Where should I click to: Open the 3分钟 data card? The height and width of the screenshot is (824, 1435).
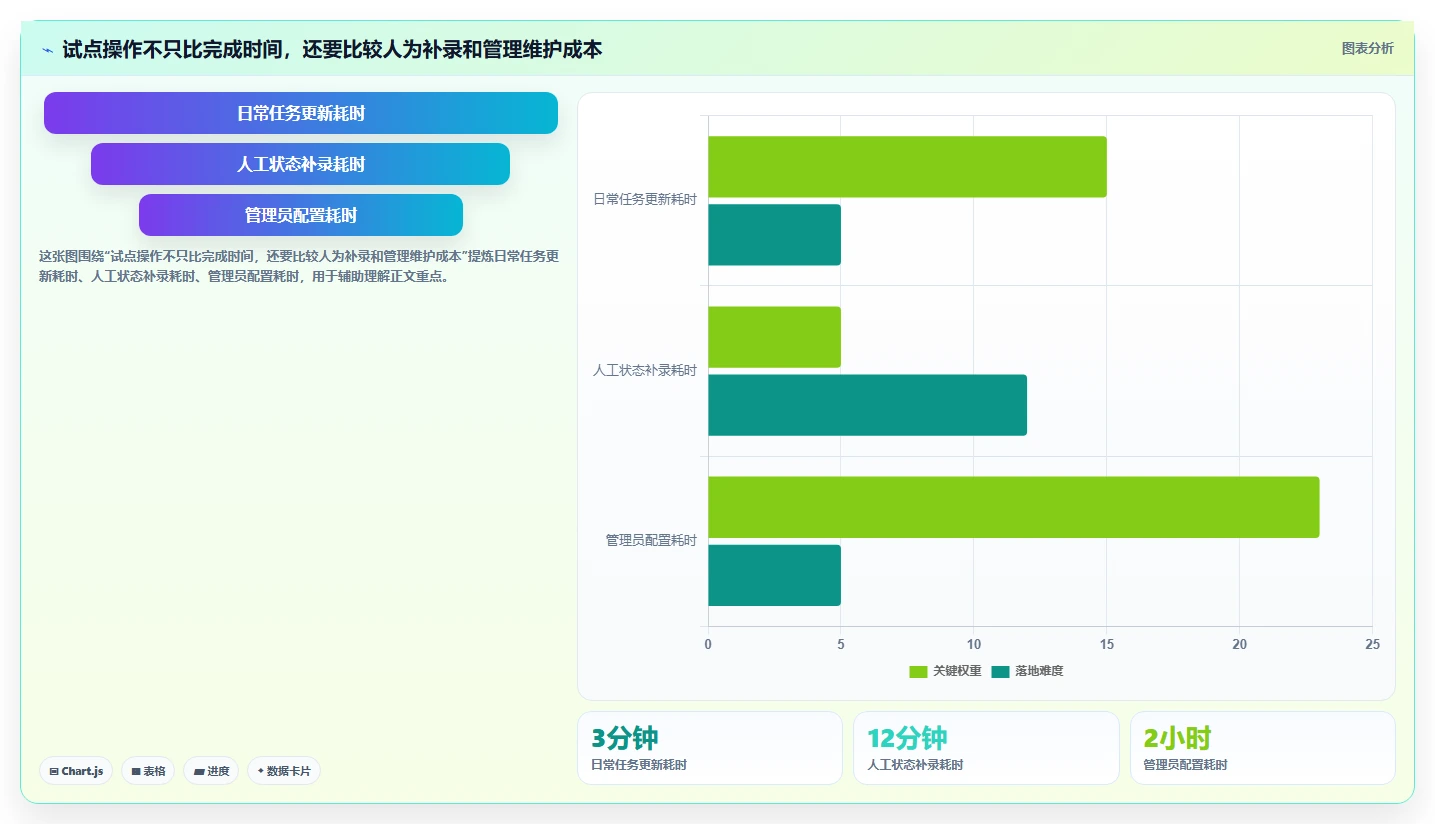coord(710,748)
